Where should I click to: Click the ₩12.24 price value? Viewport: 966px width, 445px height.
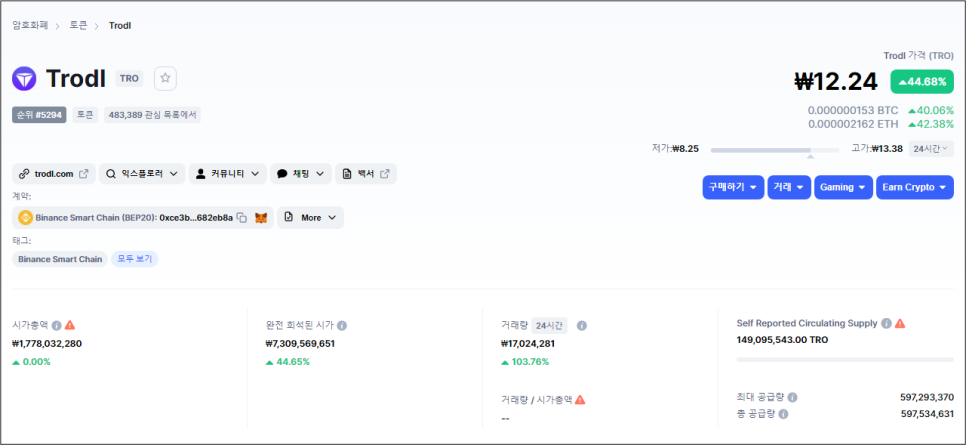(x=835, y=81)
